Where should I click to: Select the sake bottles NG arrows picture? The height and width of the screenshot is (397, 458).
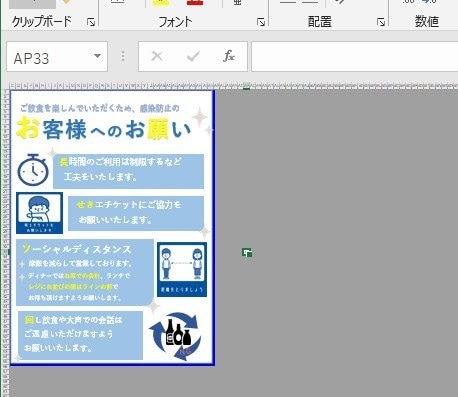pyautogui.click(x=176, y=336)
